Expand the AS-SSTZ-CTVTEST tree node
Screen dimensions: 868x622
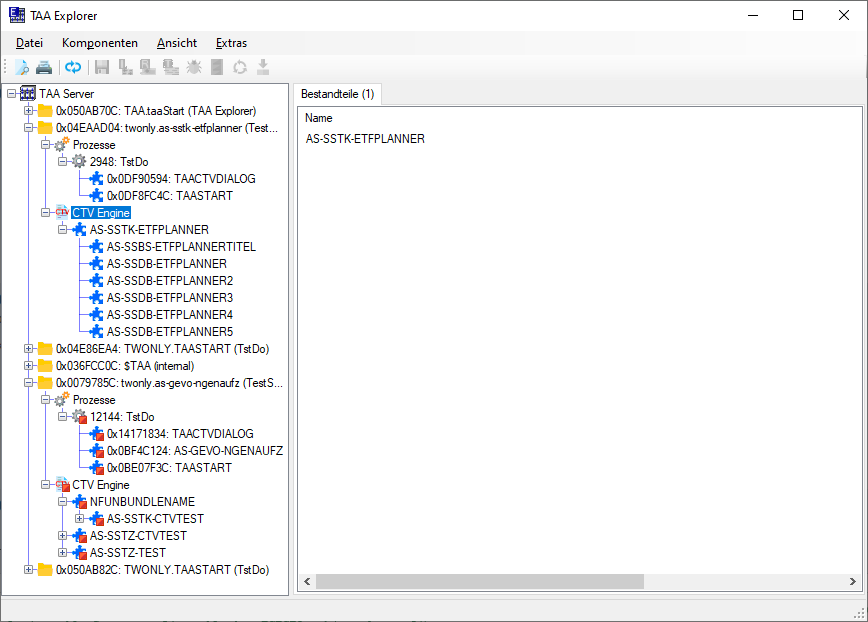tap(63, 536)
